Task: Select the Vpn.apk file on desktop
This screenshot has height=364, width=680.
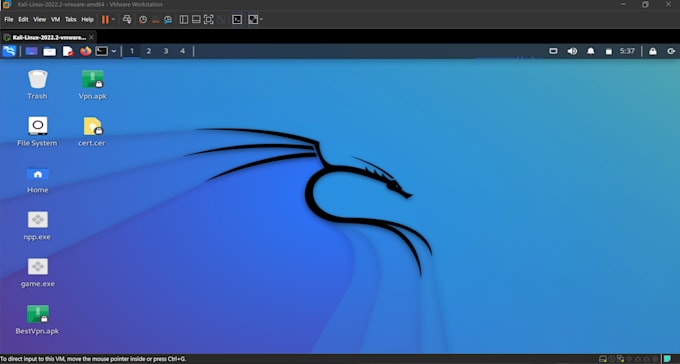Action: click(x=92, y=85)
